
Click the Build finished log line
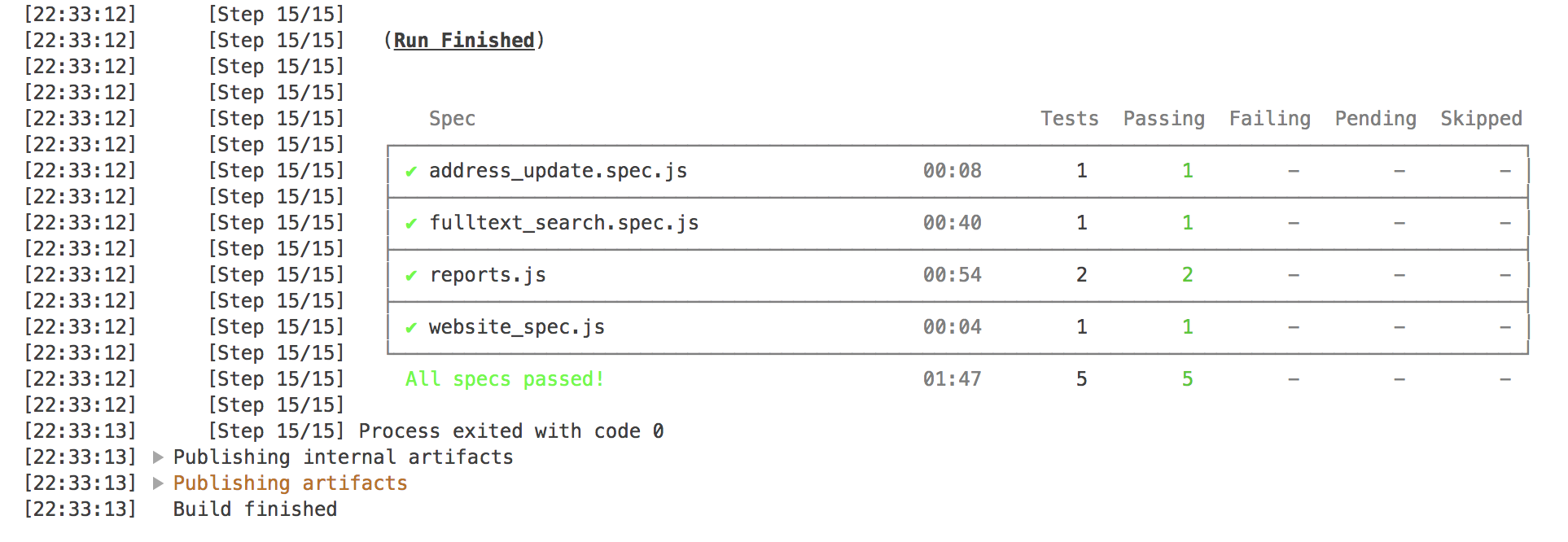point(255,509)
